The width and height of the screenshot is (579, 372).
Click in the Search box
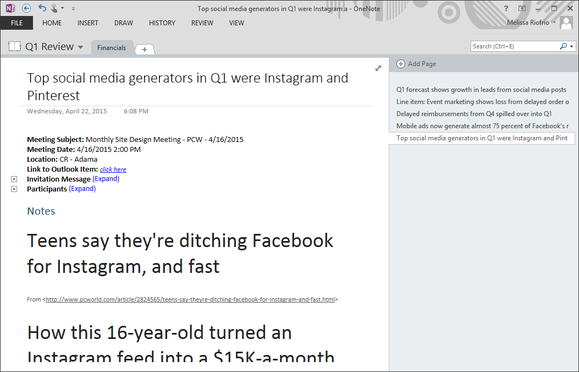[x=514, y=46]
